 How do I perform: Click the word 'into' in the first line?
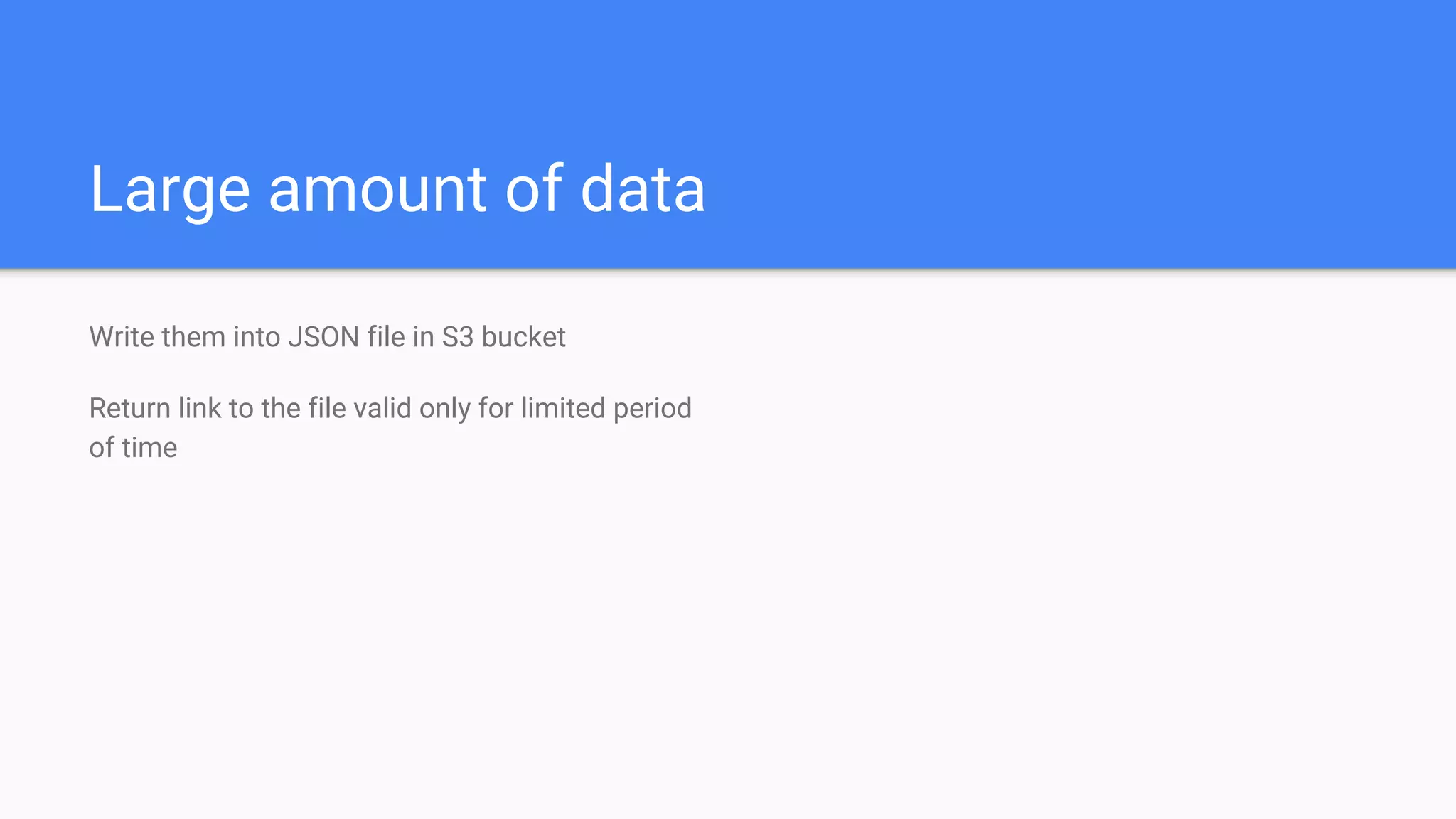tap(257, 337)
